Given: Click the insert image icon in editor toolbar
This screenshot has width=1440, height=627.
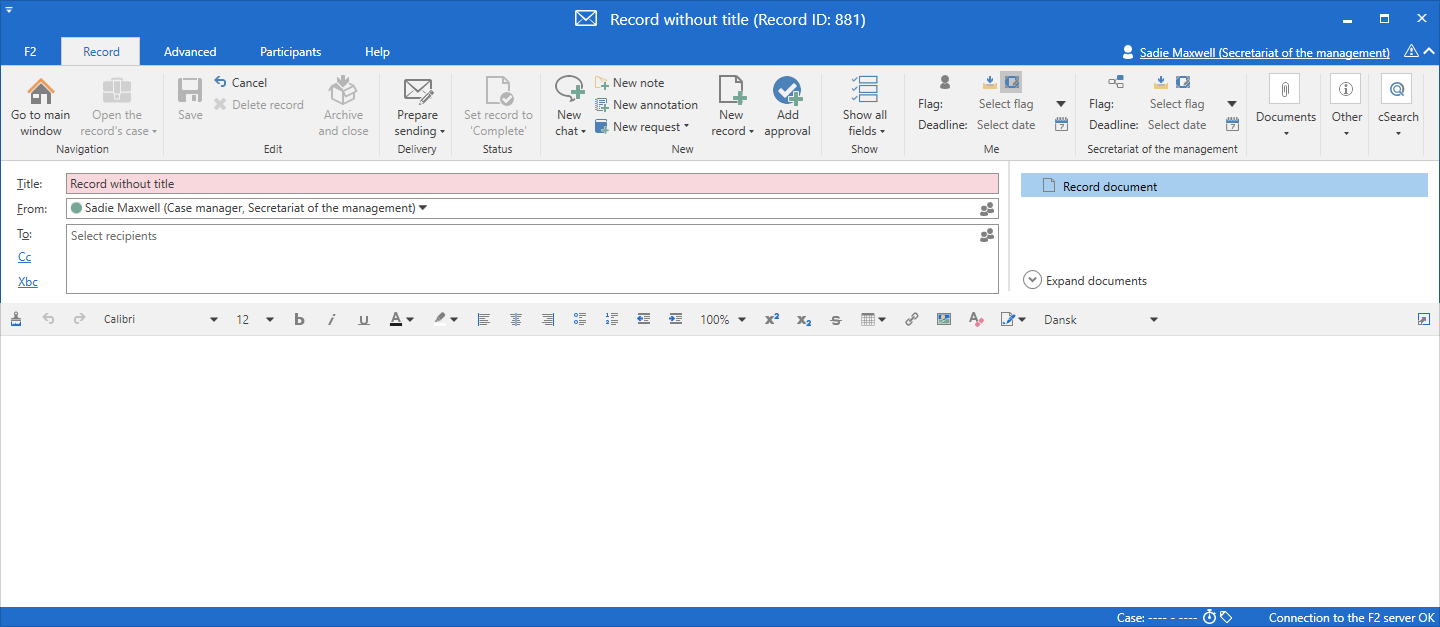Looking at the screenshot, I should [x=943, y=320].
